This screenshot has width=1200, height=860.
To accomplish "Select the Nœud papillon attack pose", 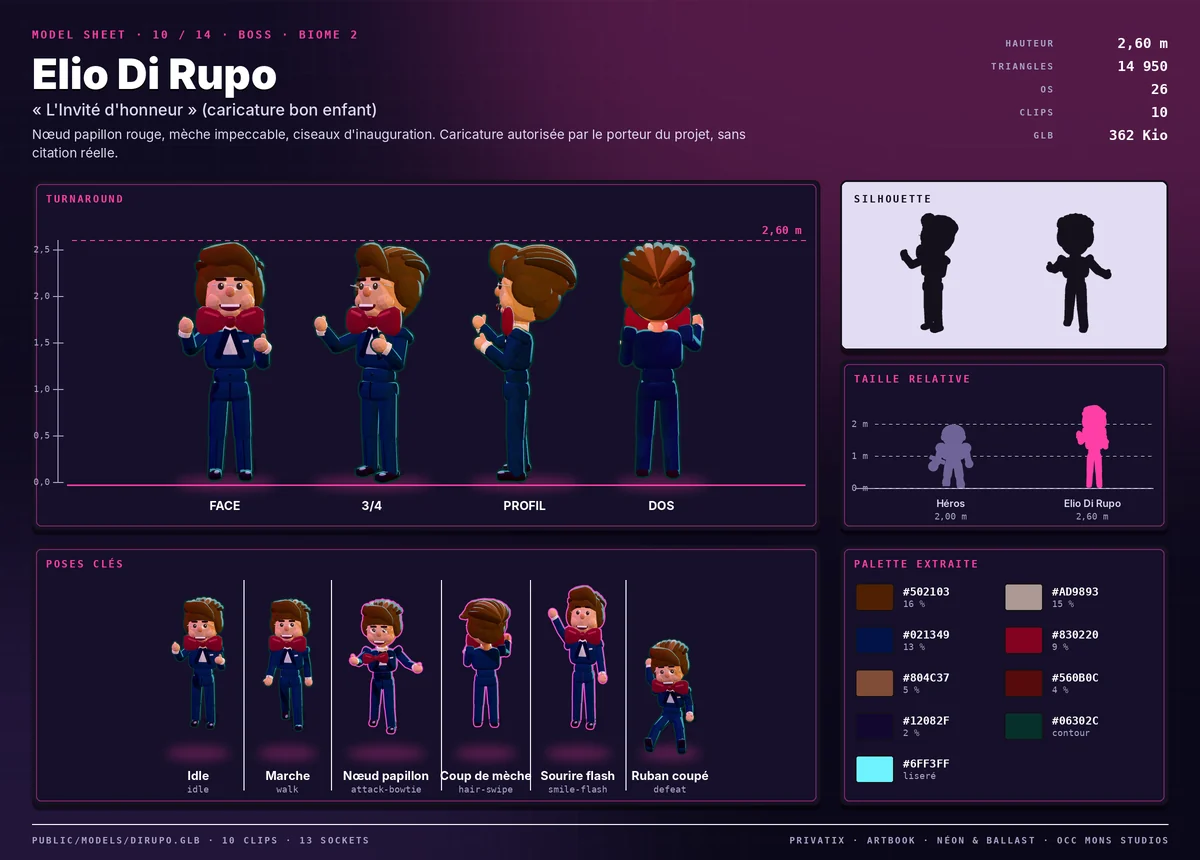I will coord(386,666).
